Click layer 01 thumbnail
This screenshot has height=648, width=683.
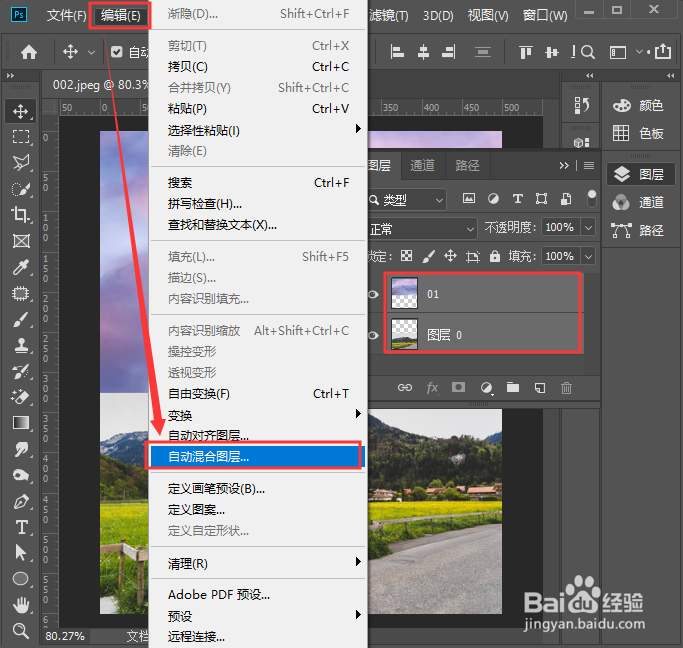coord(404,293)
